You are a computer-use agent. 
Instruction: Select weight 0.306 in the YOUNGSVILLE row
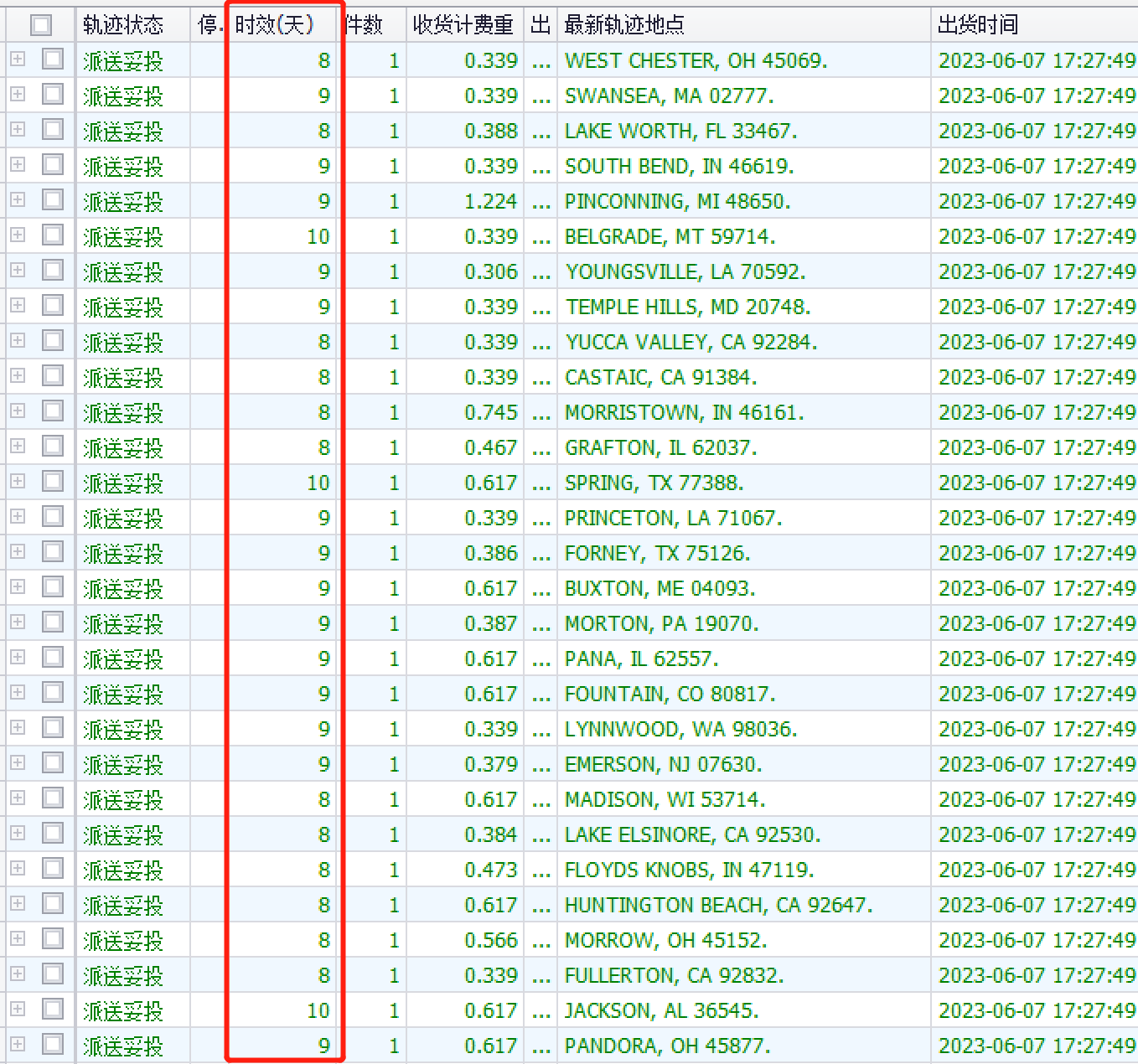(491, 272)
